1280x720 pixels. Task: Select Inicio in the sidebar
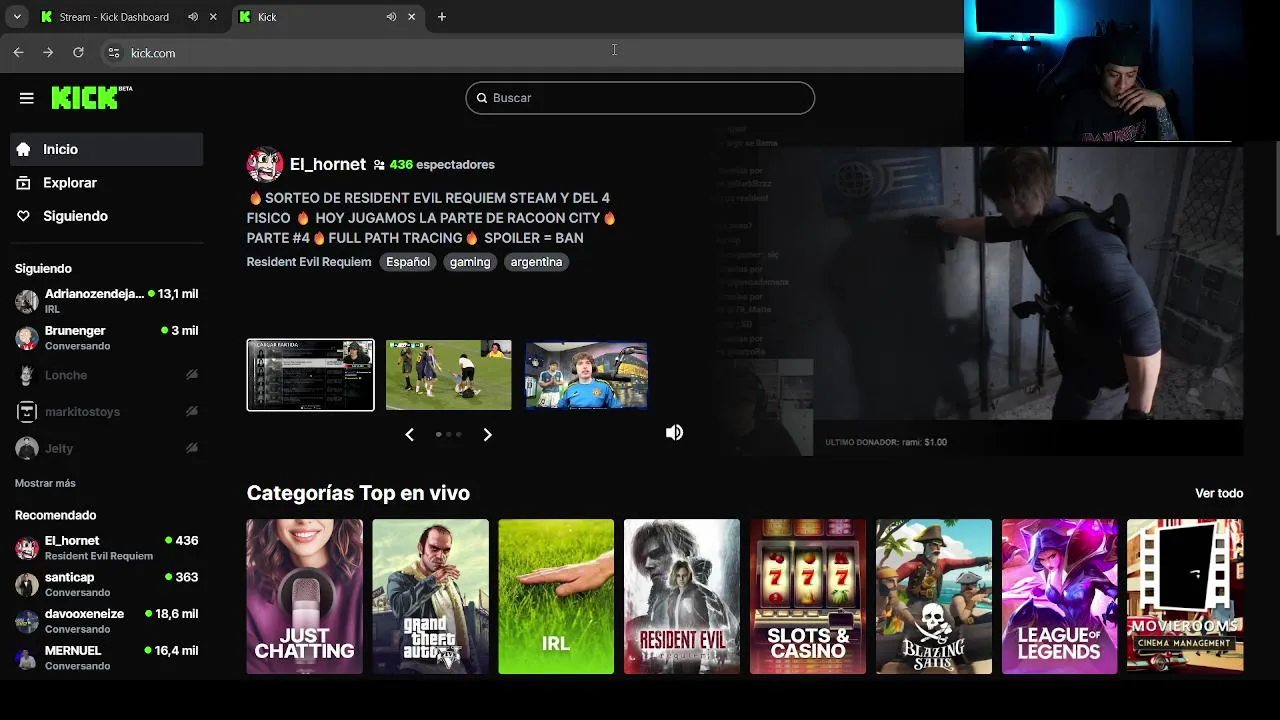106,149
